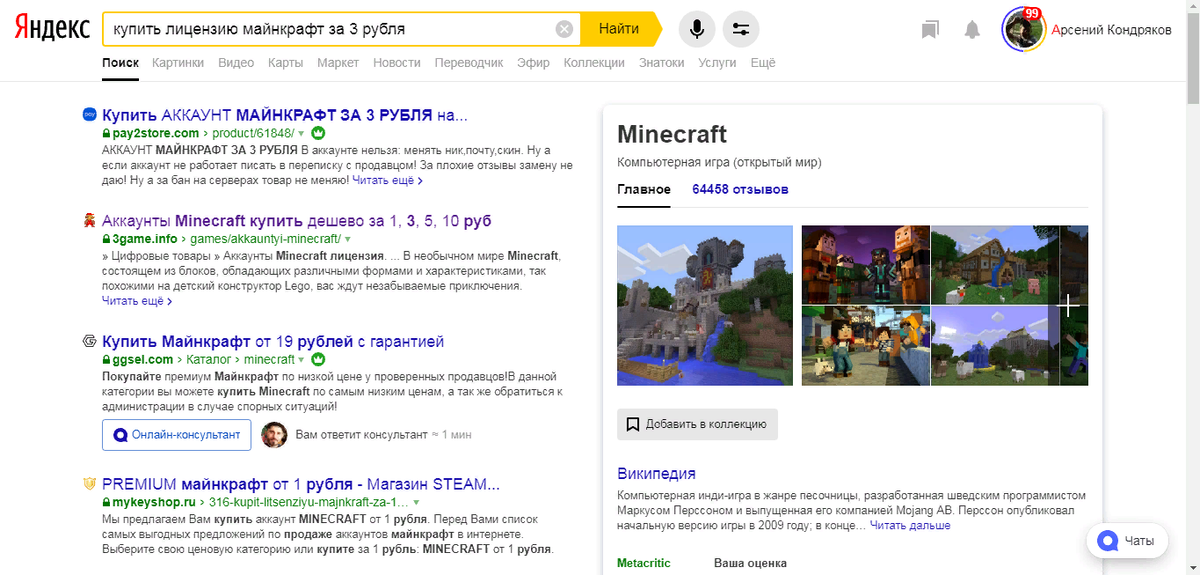
Task: Click Читать дальше in Wikipedia description
Action: pyautogui.click(x=910, y=525)
